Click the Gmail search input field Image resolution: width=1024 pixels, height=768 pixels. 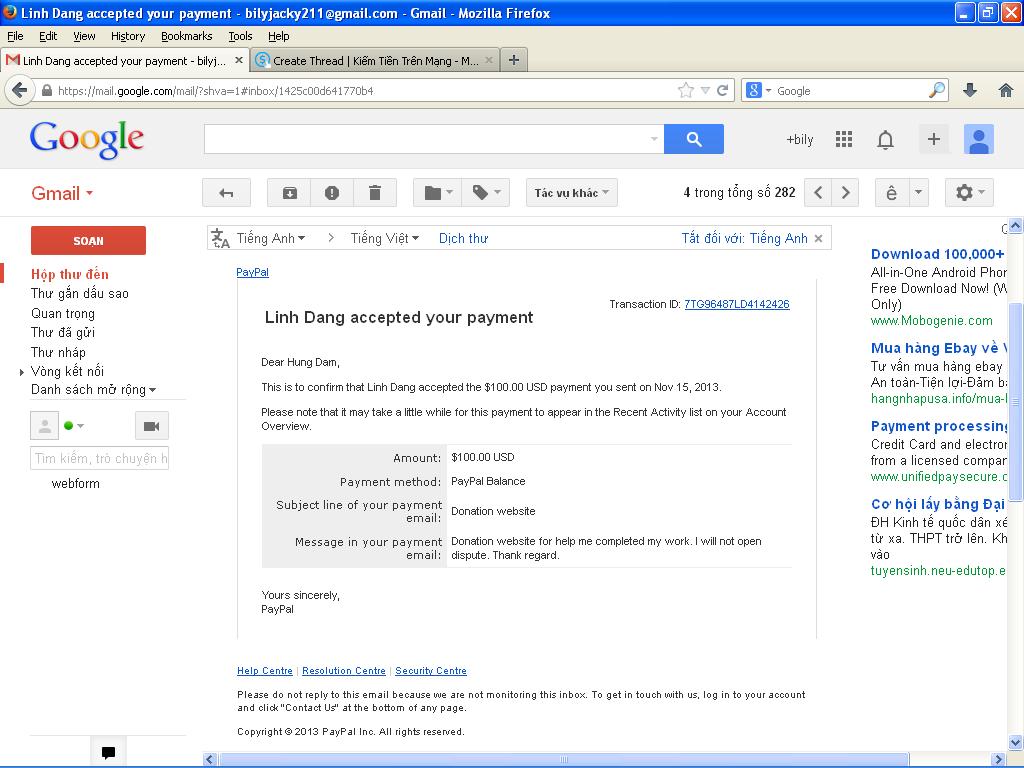pos(434,139)
